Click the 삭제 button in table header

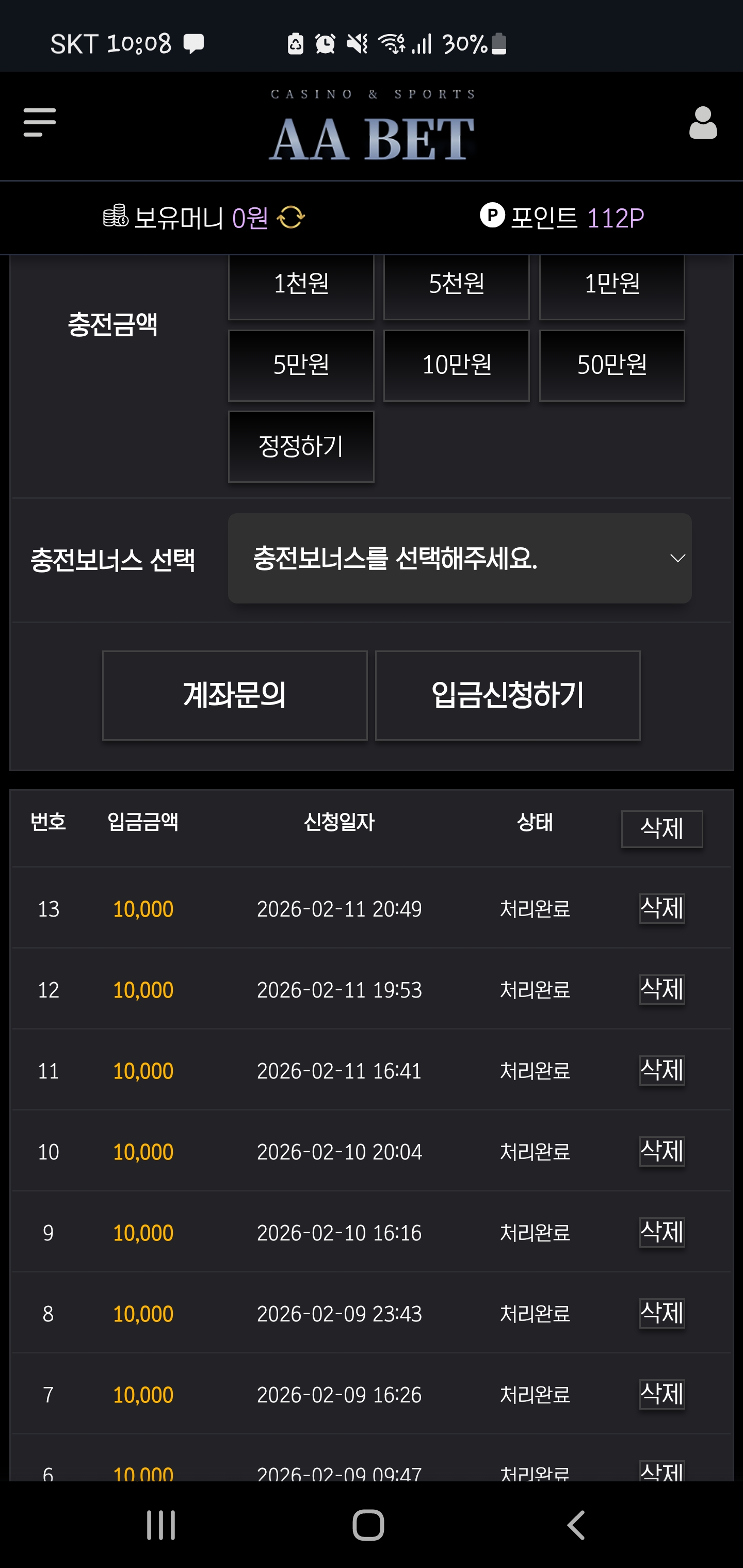661,828
